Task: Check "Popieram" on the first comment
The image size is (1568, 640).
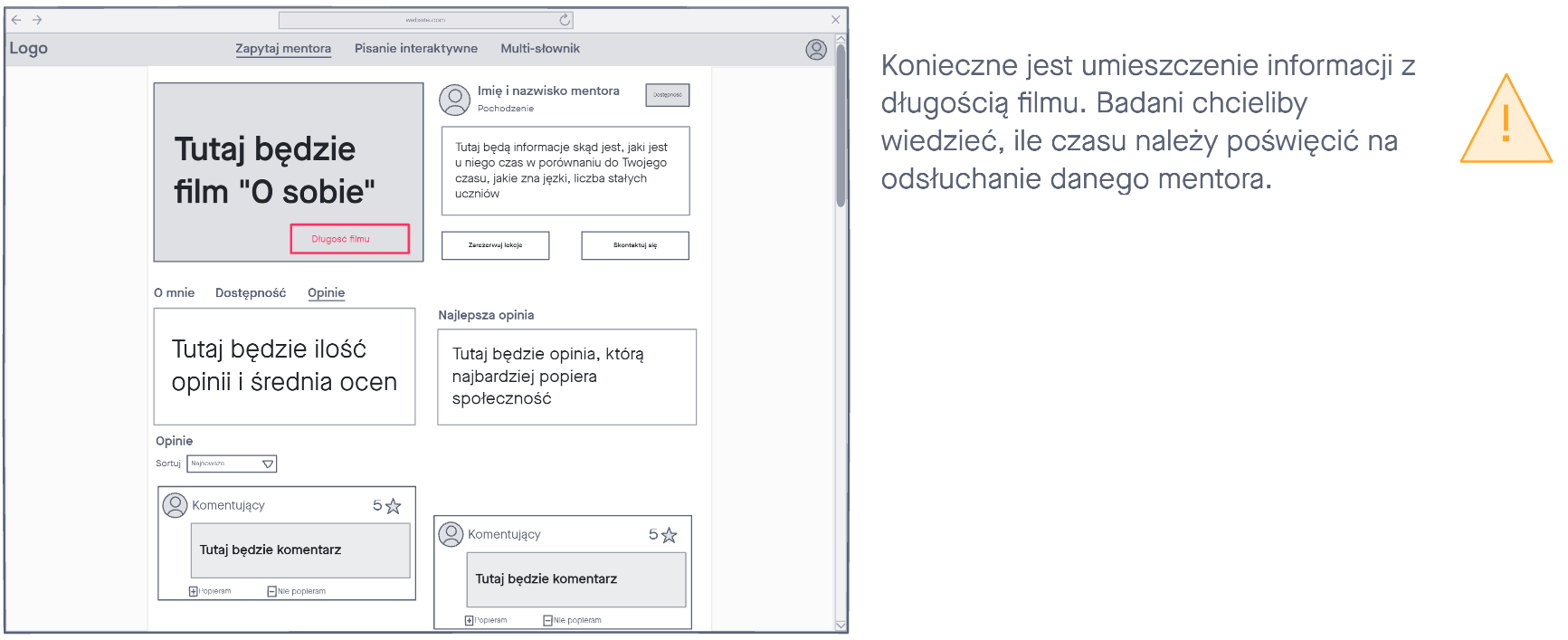Action: (194, 591)
